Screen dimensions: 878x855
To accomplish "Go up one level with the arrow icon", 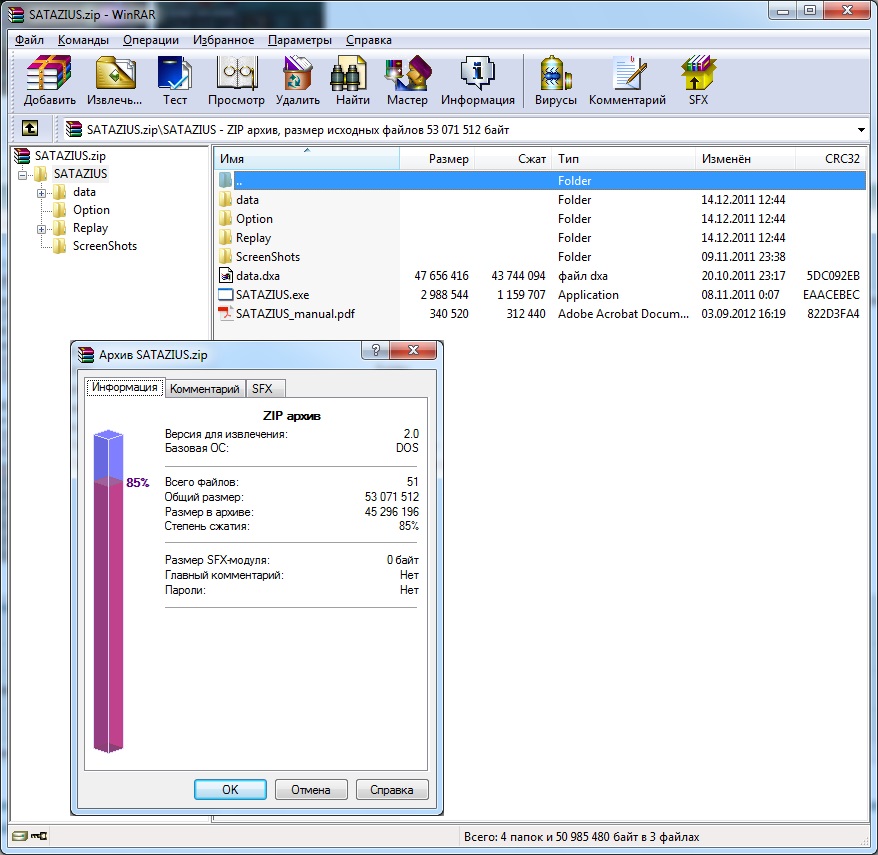I will (x=30, y=128).
